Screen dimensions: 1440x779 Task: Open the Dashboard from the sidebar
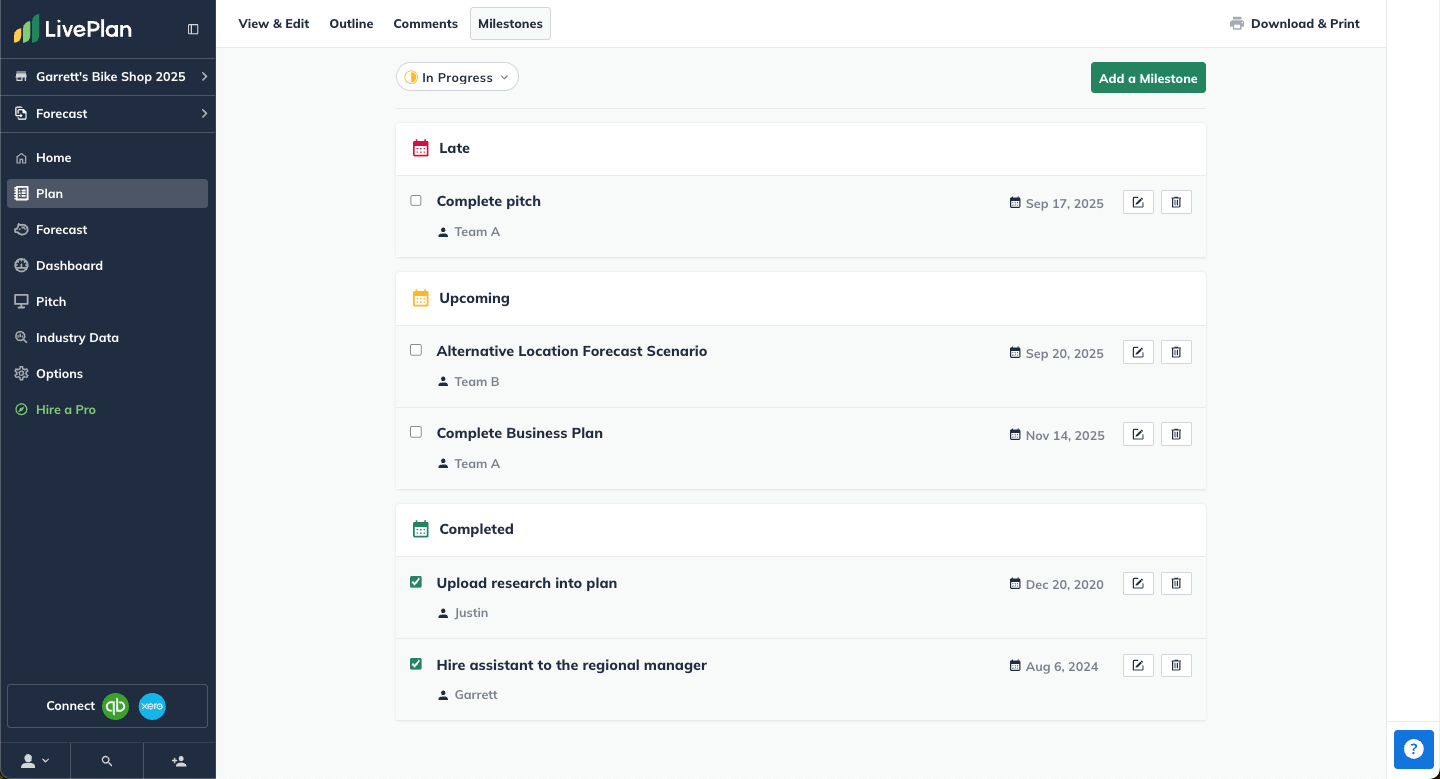pyautogui.click(x=69, y=265)
